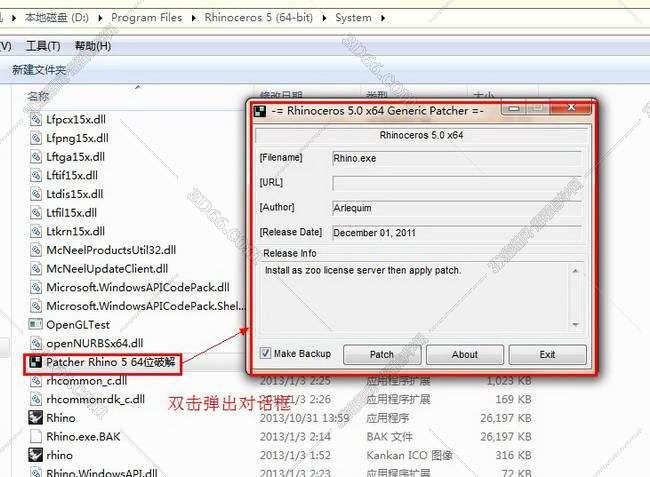
Task: Select the file name McNeelProductsUtil32.dll
Action: pos(111,250)
